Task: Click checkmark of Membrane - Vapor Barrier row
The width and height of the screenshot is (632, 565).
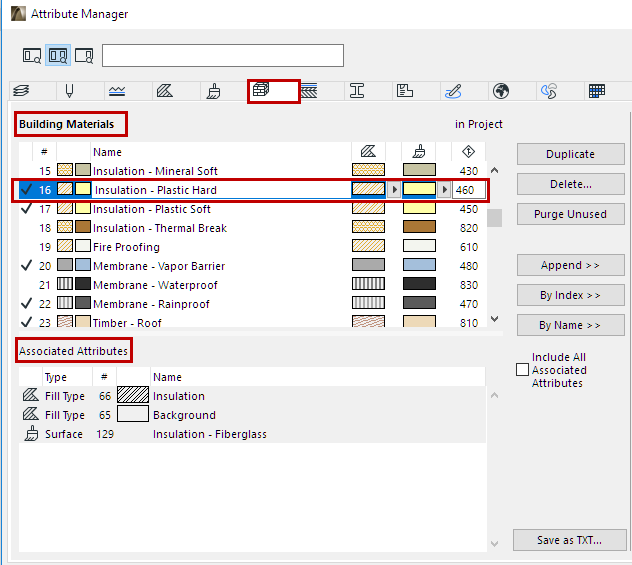Action: click(x=27, y=266)
